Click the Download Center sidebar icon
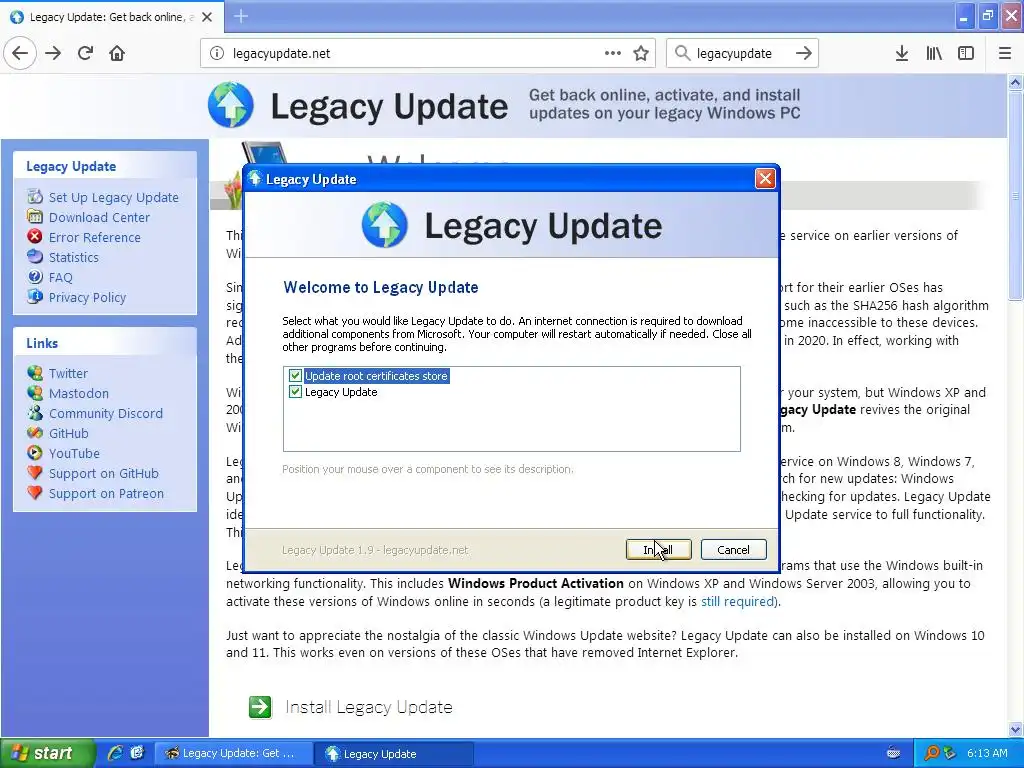1024x768 pixels. [x=35, y=217]
